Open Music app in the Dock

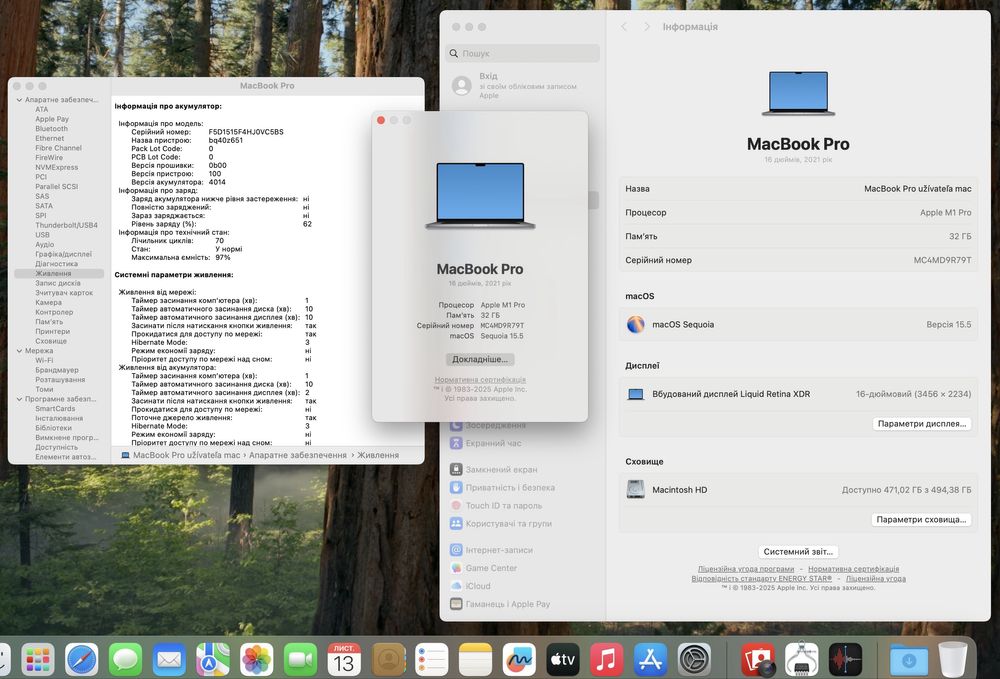point(607,659)
